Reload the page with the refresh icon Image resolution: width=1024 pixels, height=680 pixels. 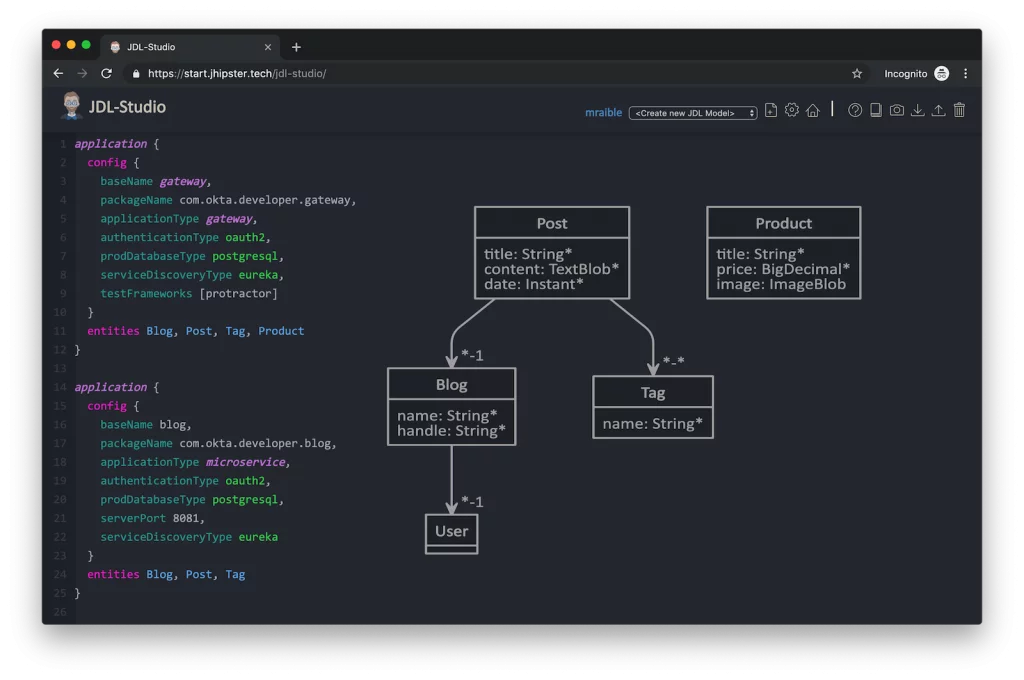(x=106, y=74)
